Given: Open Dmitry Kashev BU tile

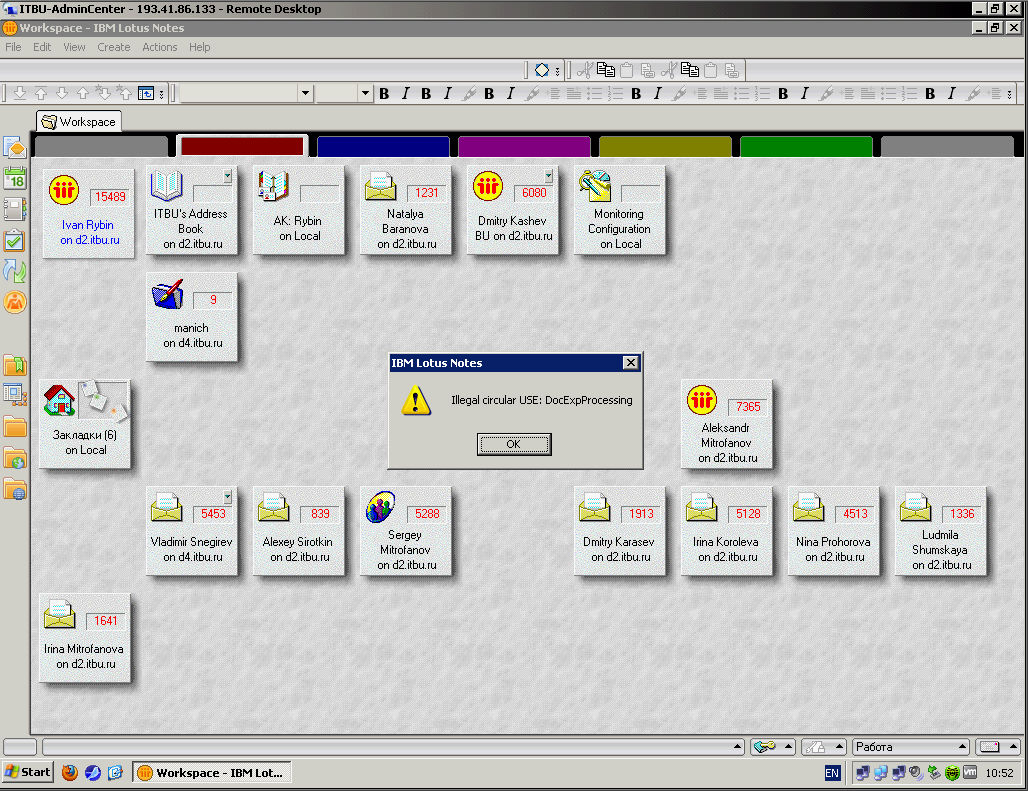Looking at the screenshot, I should (513, 210).
